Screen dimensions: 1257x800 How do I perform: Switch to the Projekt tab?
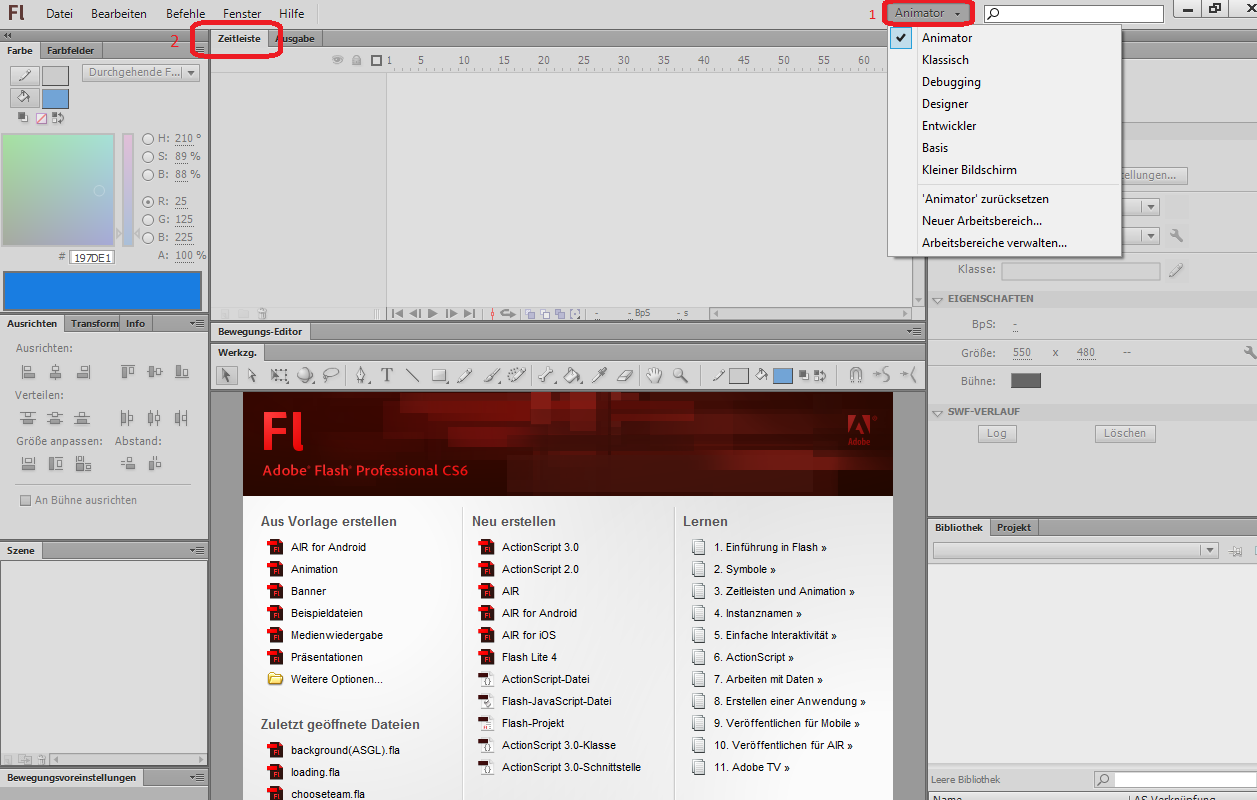(1014, 527)
